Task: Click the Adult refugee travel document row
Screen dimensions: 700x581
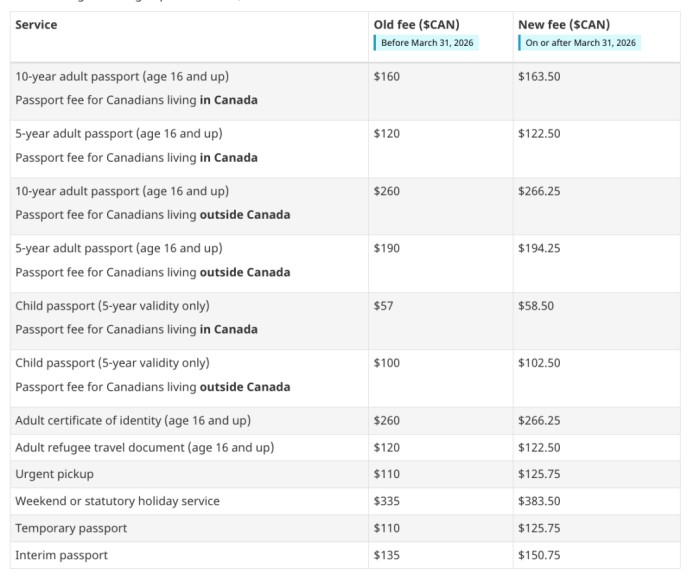Action: pyautogui.click(x=144, y=448)
